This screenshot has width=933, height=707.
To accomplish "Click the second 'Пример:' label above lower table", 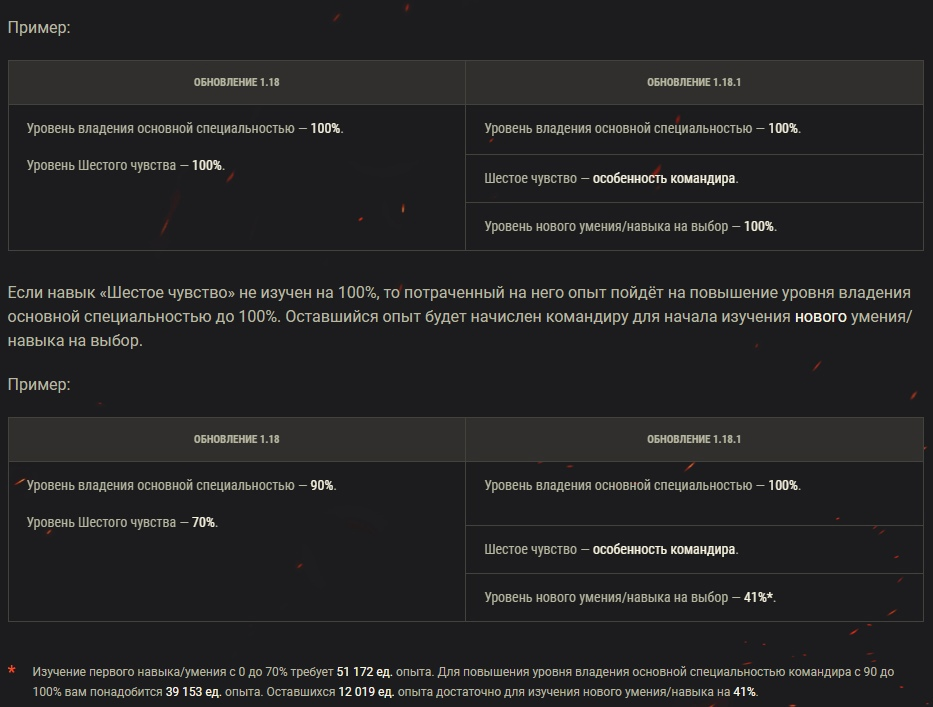I will click(x=39, y=384).
